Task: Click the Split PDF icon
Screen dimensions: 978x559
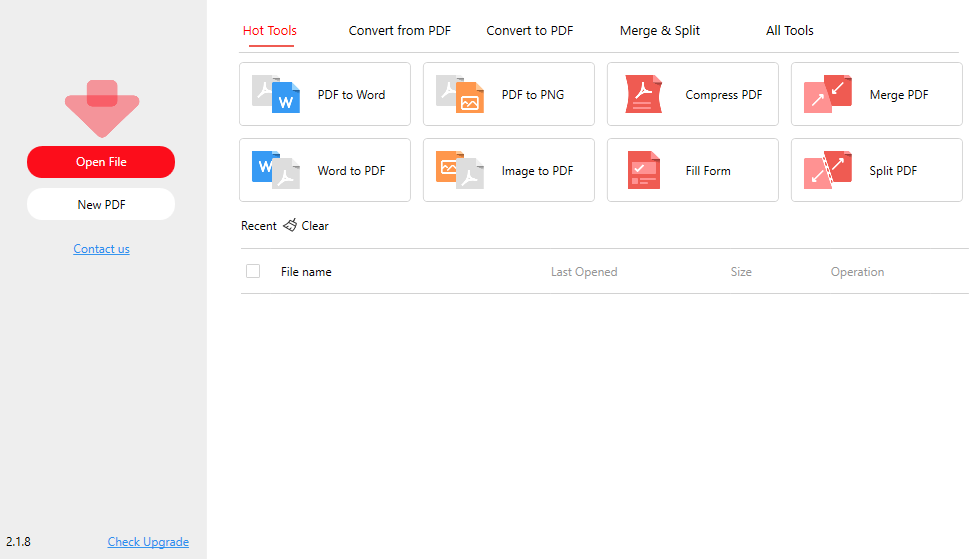Action: [828, 170]
